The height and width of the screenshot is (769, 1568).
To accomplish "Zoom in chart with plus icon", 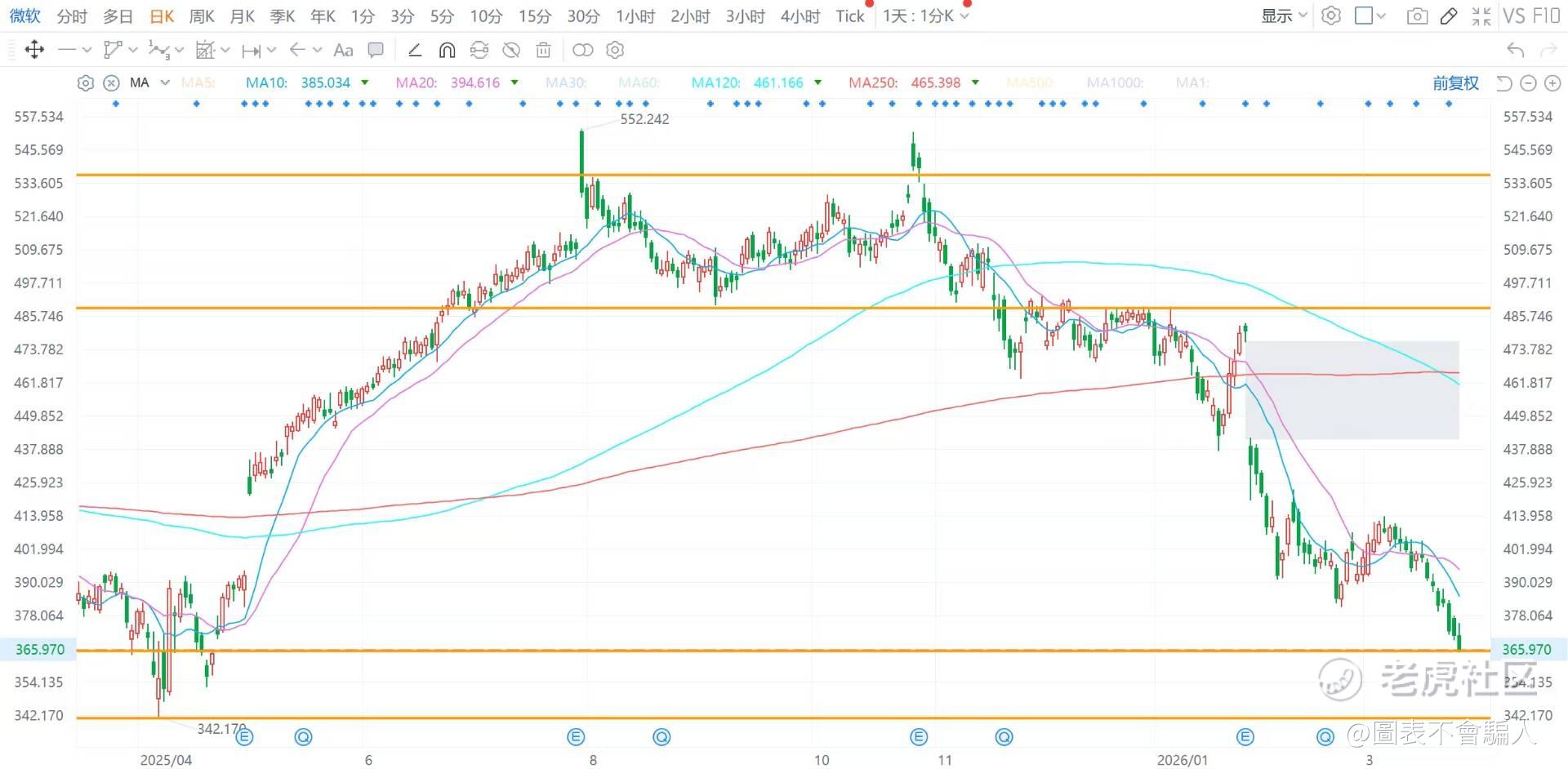I will 1552,82.
